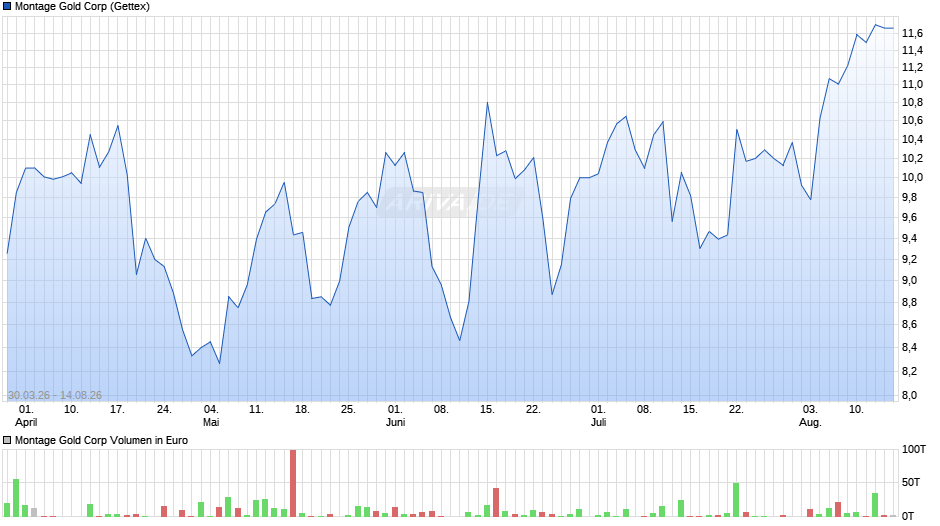
Task: Click the y-axis label '8,4'
Action: (909, 348)
